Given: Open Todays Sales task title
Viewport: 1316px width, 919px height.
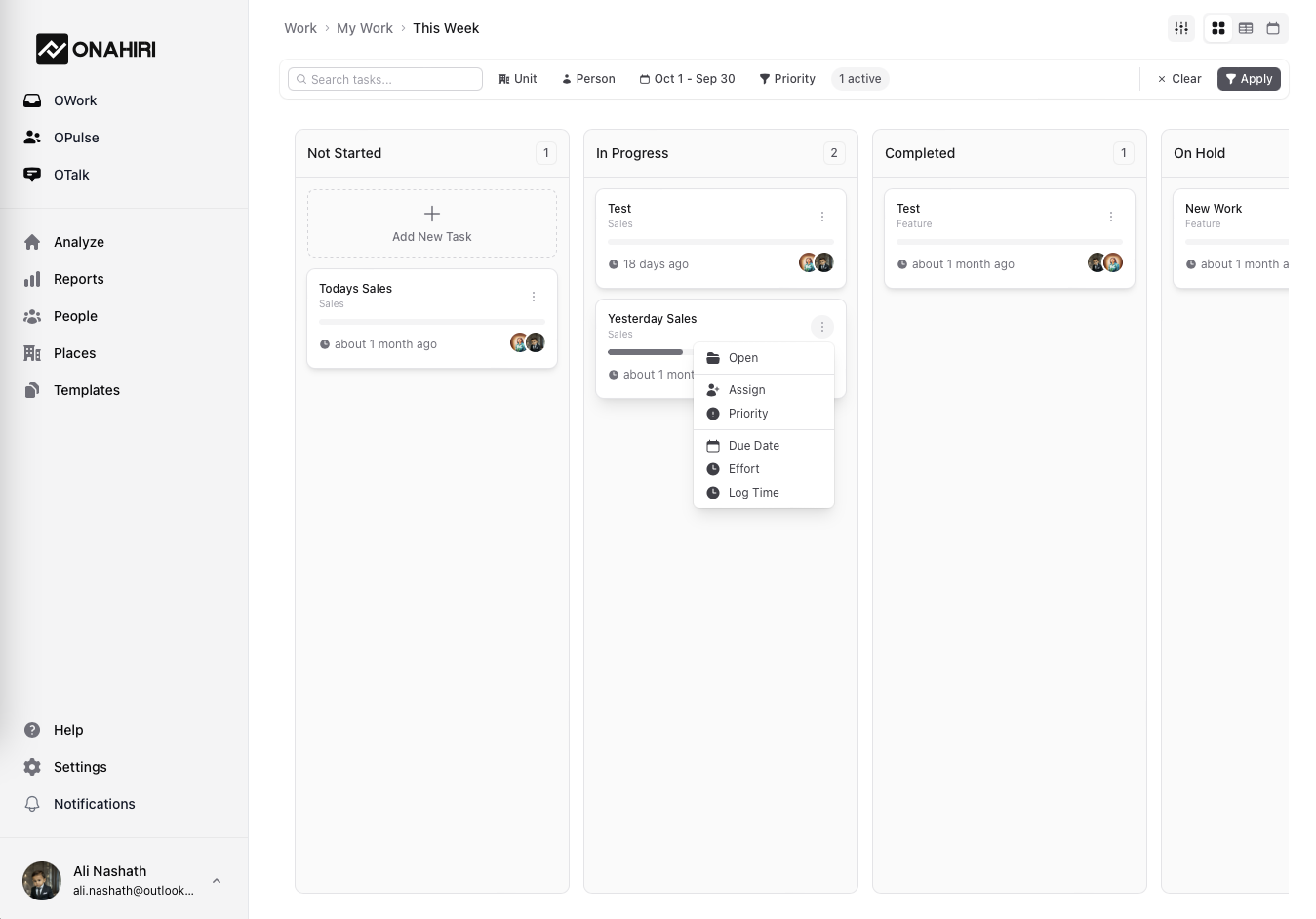Looking at the screenshot, I should 355,289.
